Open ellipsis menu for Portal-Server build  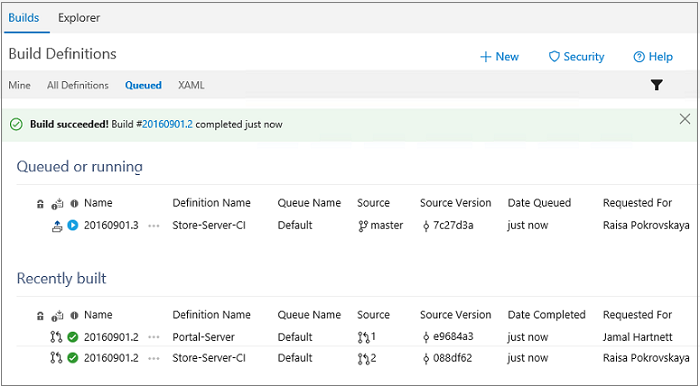pyautogui.click(x=154, y=337)
